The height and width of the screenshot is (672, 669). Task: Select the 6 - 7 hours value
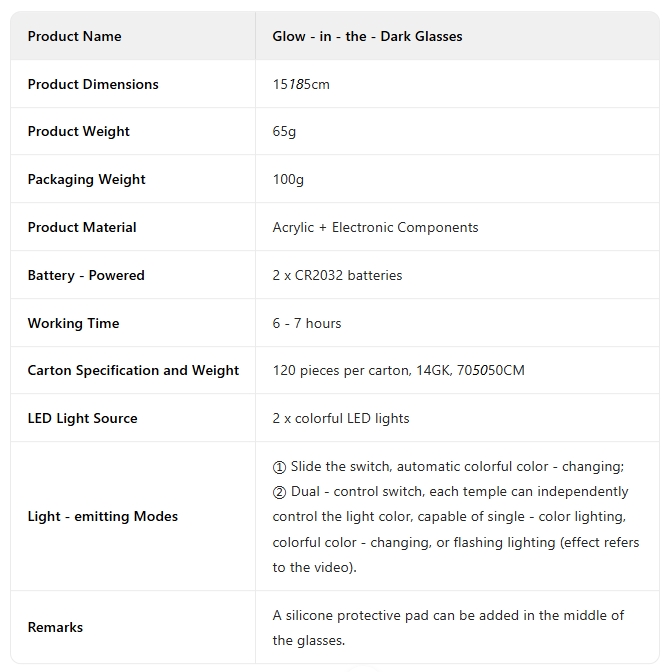click(x=307, y=323)
